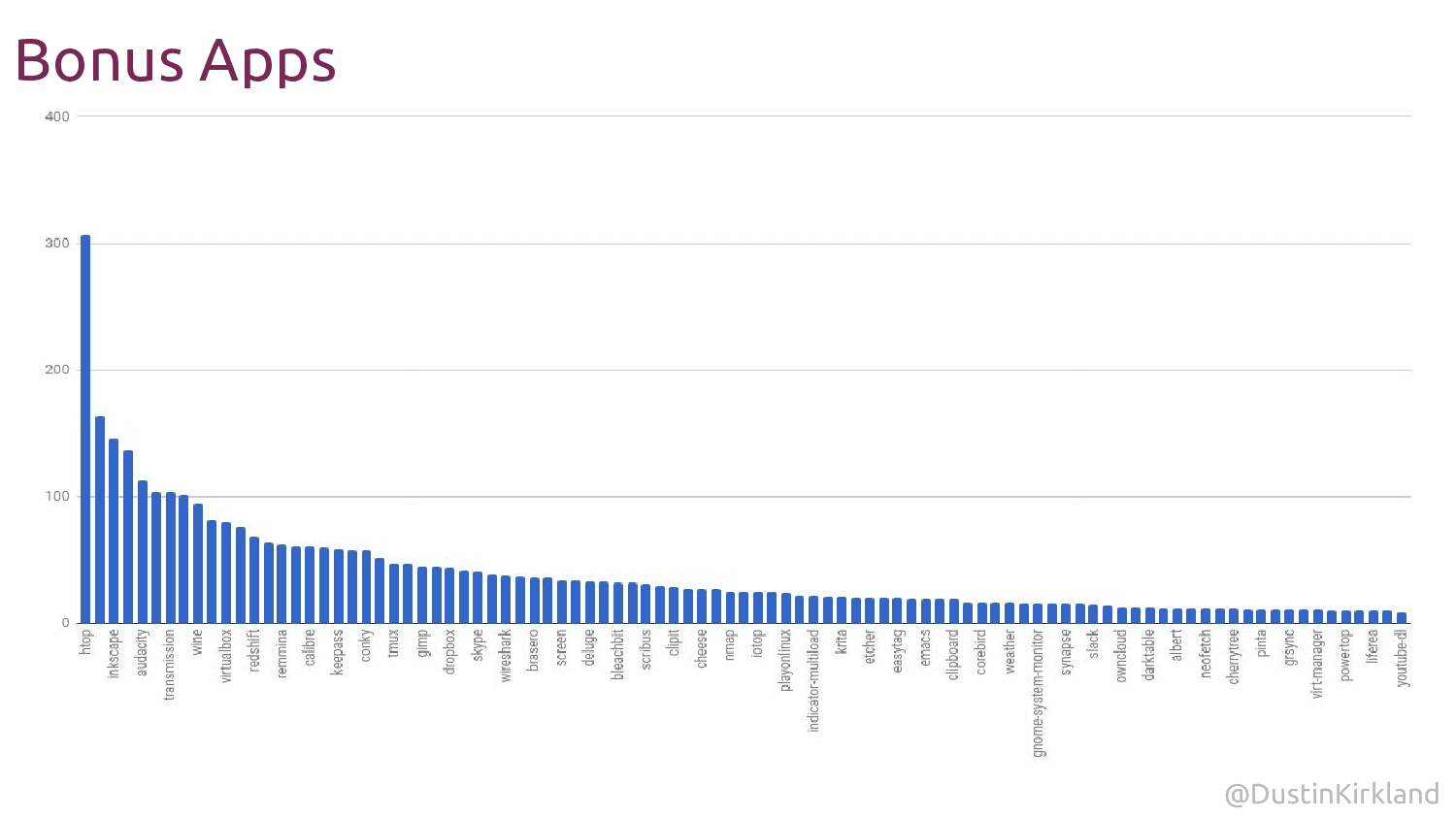
Task: Select the virt-manager axis label
Action: click(1317, 664)
